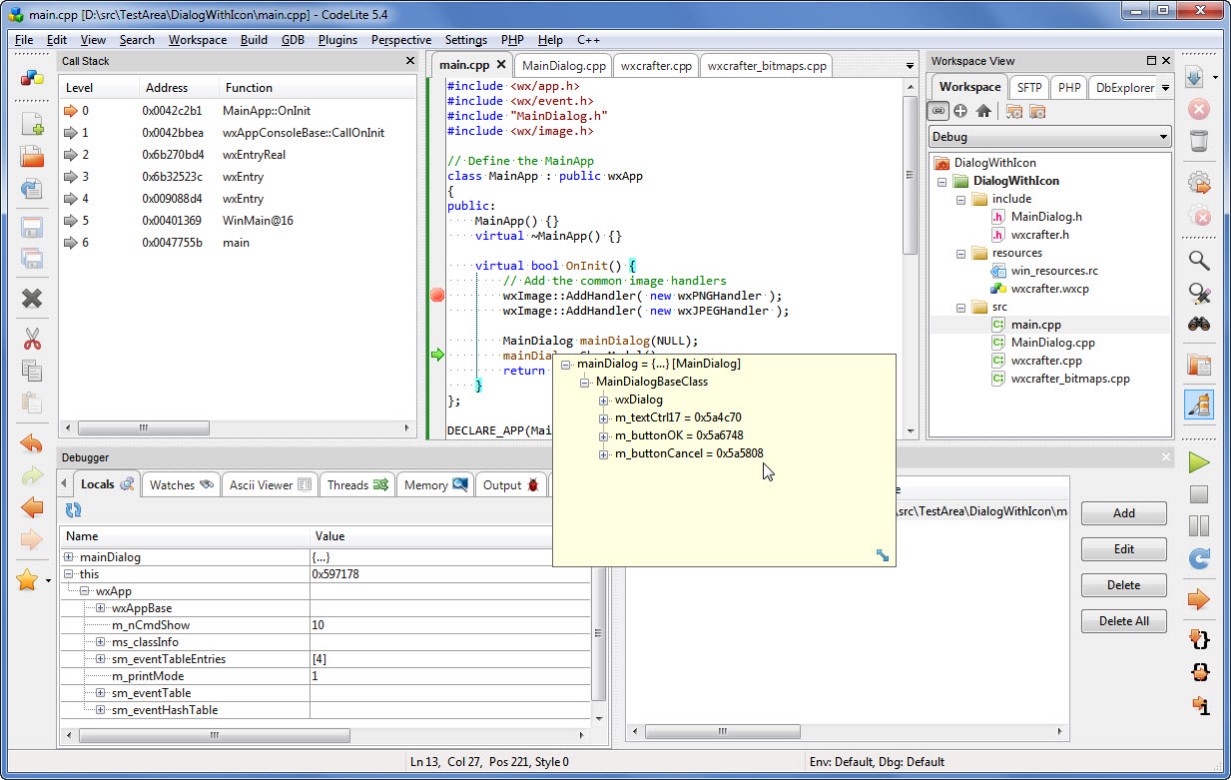
Task: Click the Add button
Action: pyautogui.click(x=1123, y=513)
